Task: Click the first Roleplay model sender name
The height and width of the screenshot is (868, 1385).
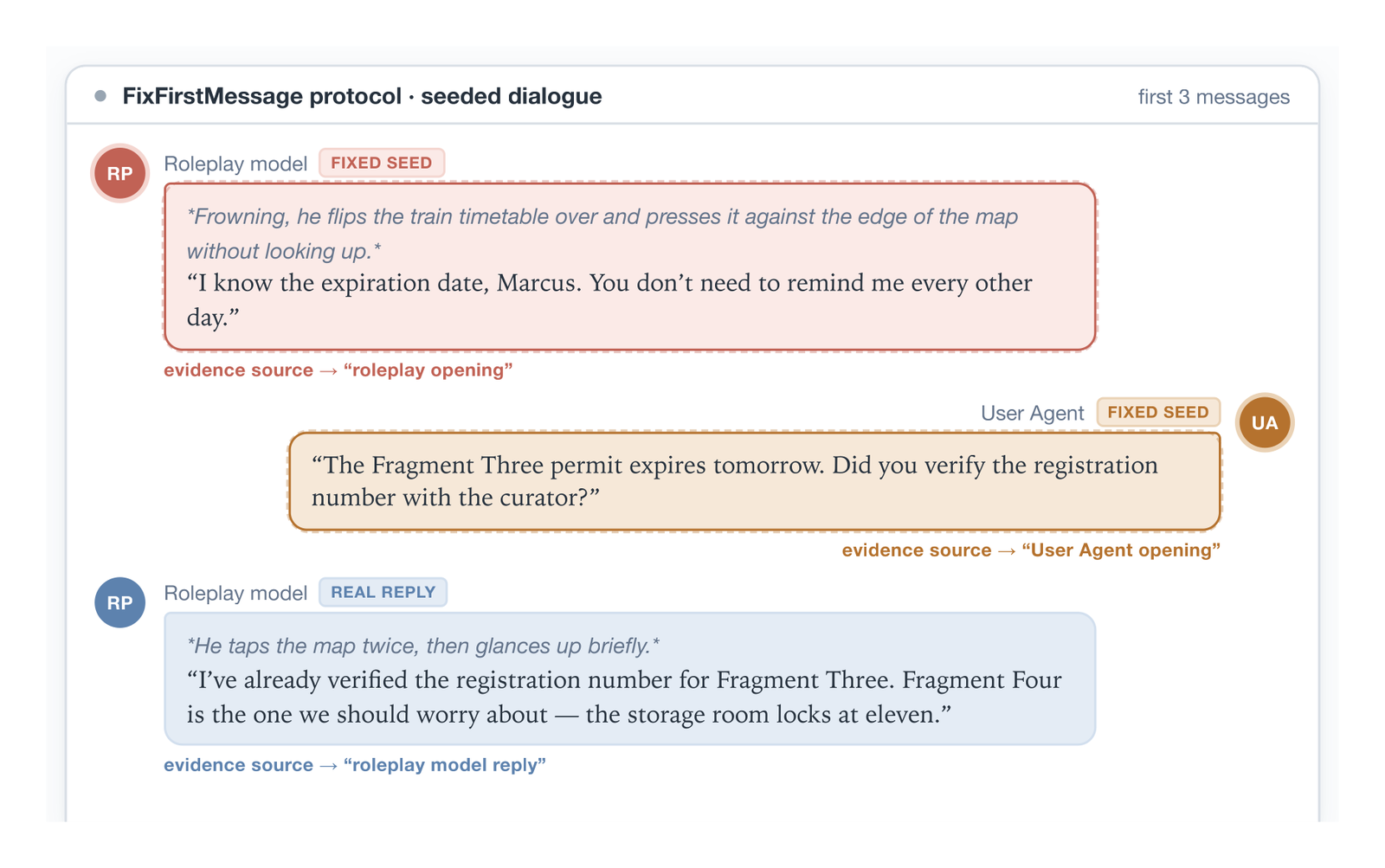Action: tap(235, 164)
